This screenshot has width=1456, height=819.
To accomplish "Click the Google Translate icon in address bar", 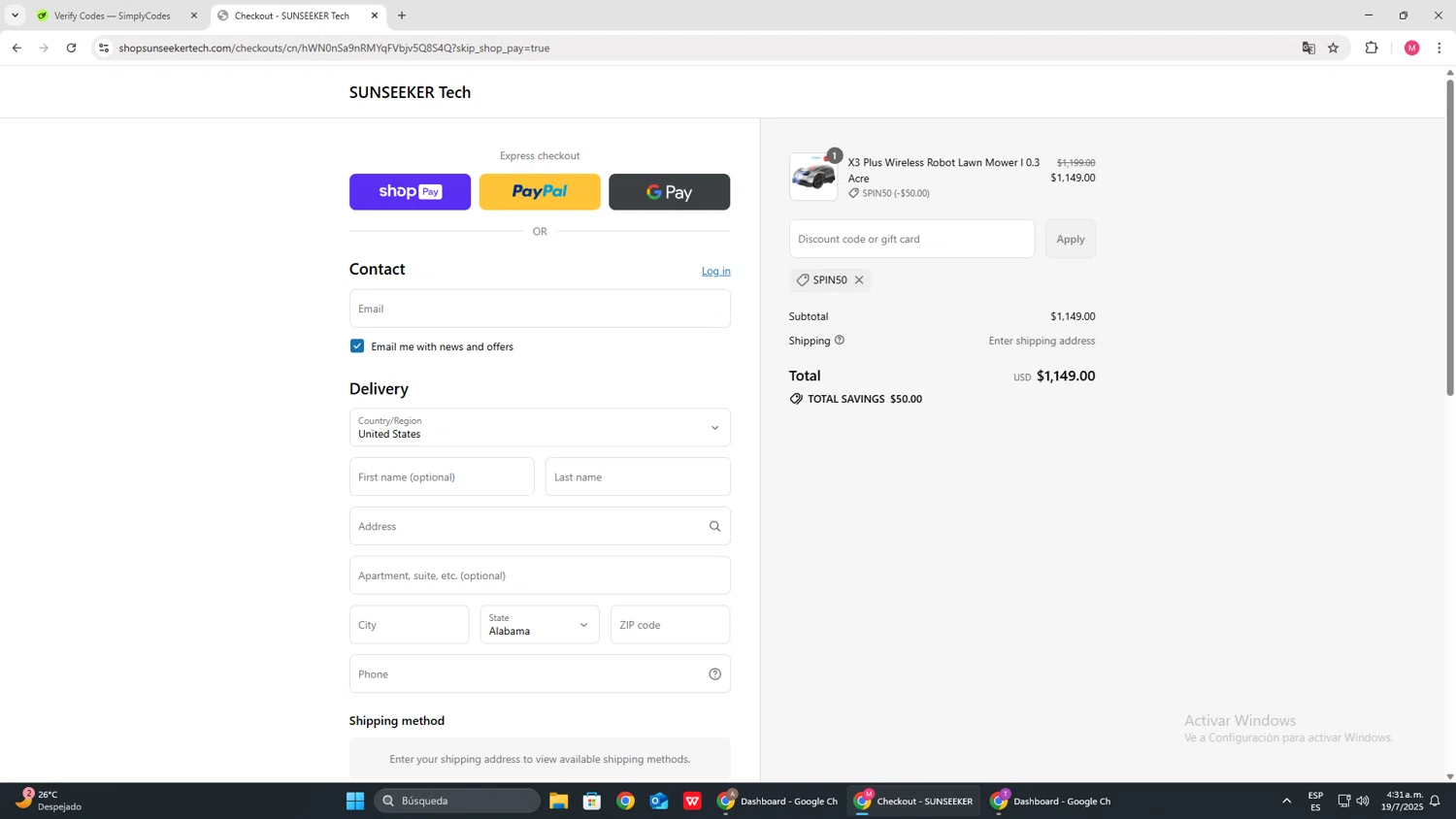I will (x=1308, y=48).
